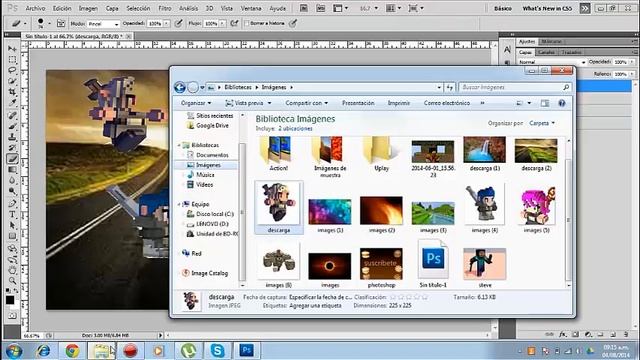The width and height of the screenshot is (640, 360).
Task: Open the character panel 'A' icon
Action: click(507, 50)
